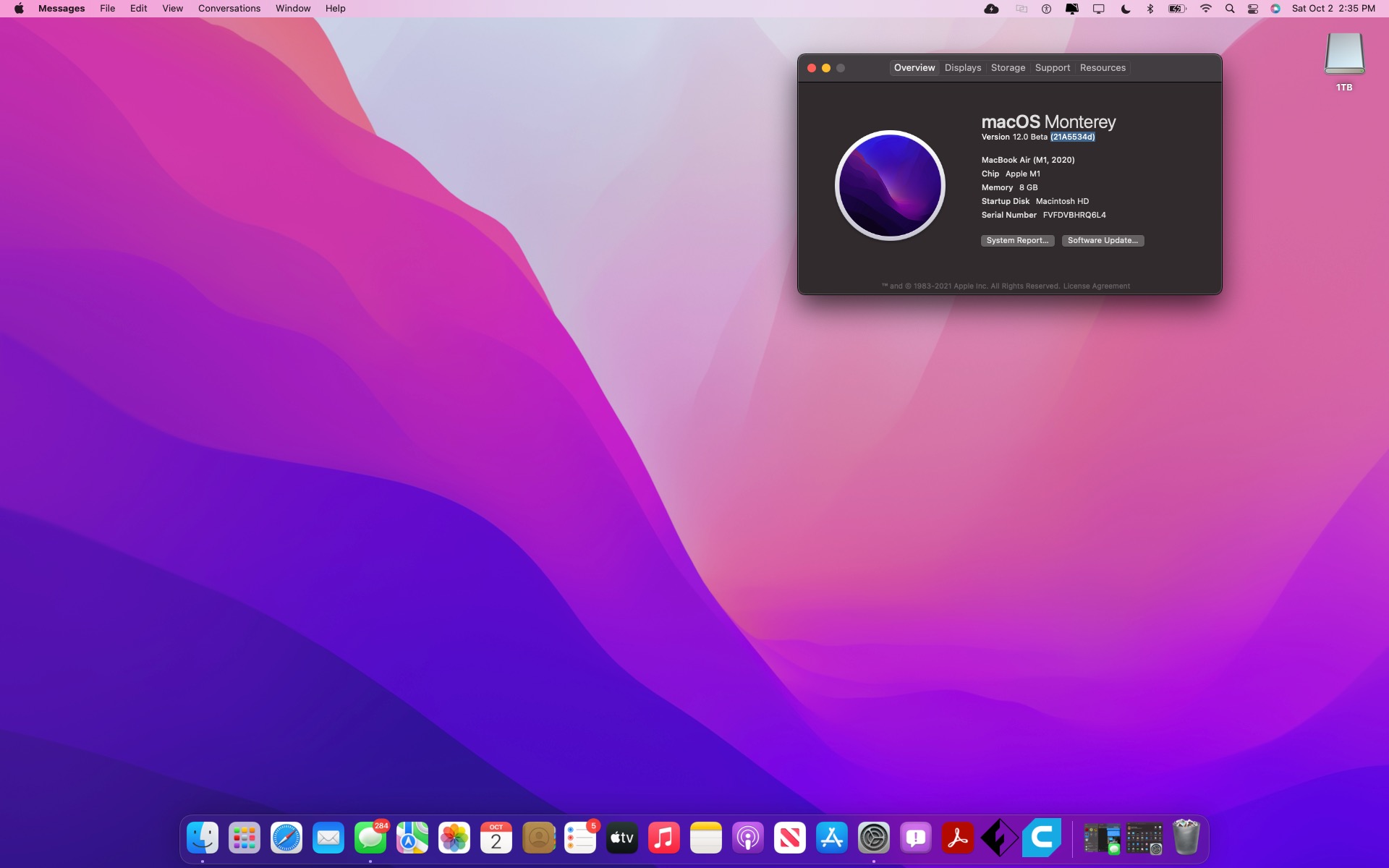Click the cloud bolt menu bar icon

pos(992,9)
